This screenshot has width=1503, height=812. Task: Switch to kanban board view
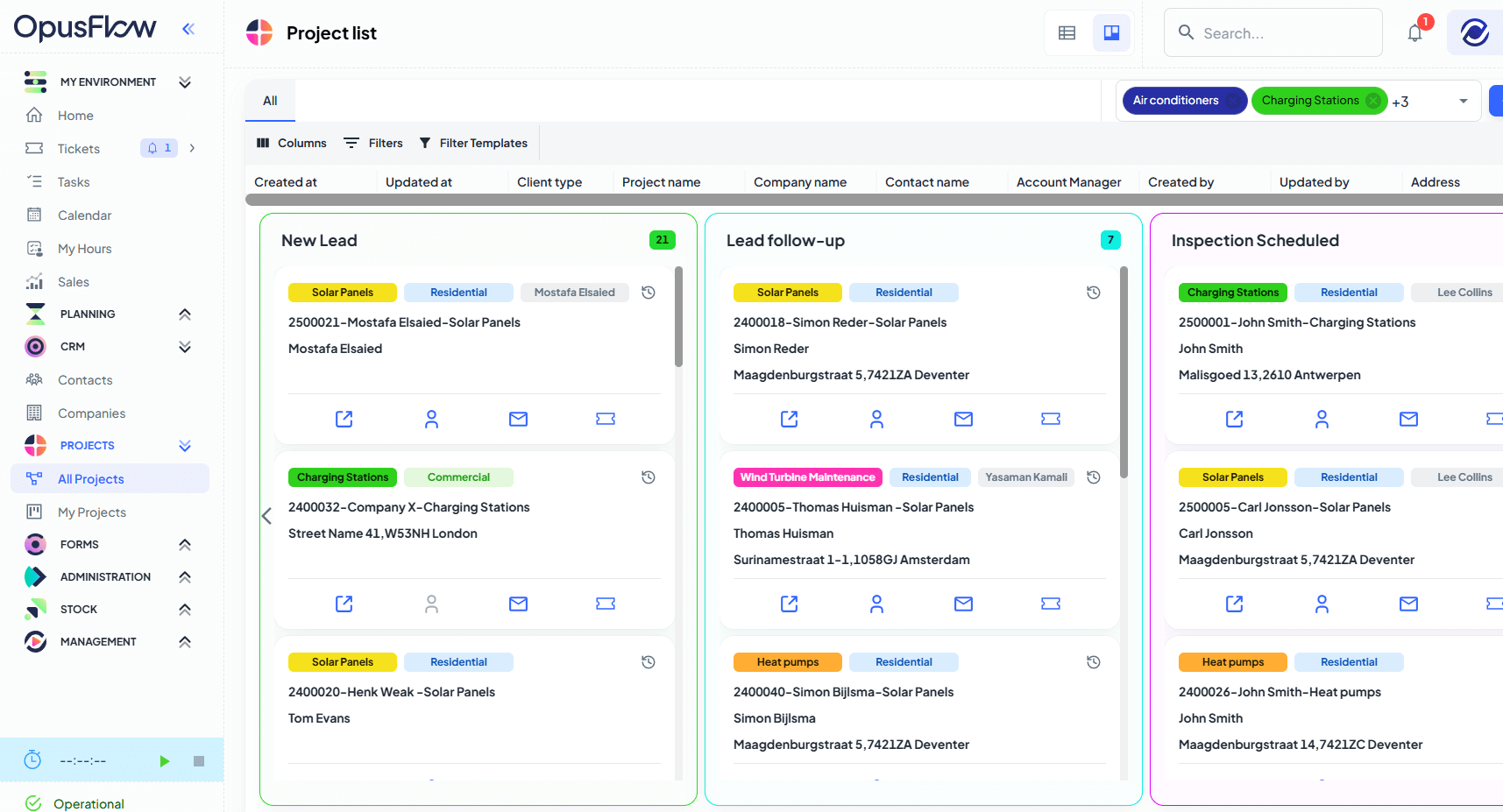click(1111, 33)
